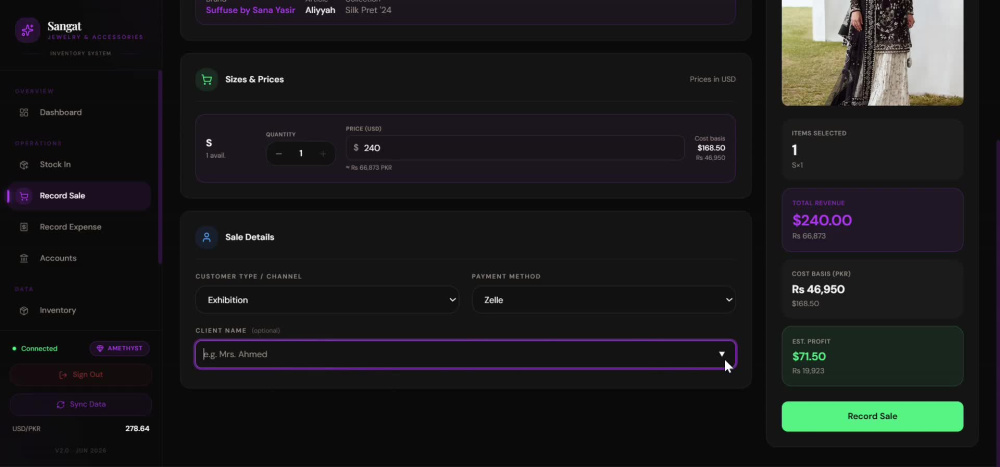Open the Payment Method dropdown showing Zelle
The image size is (1000, 467).
[x=603, y=300]
